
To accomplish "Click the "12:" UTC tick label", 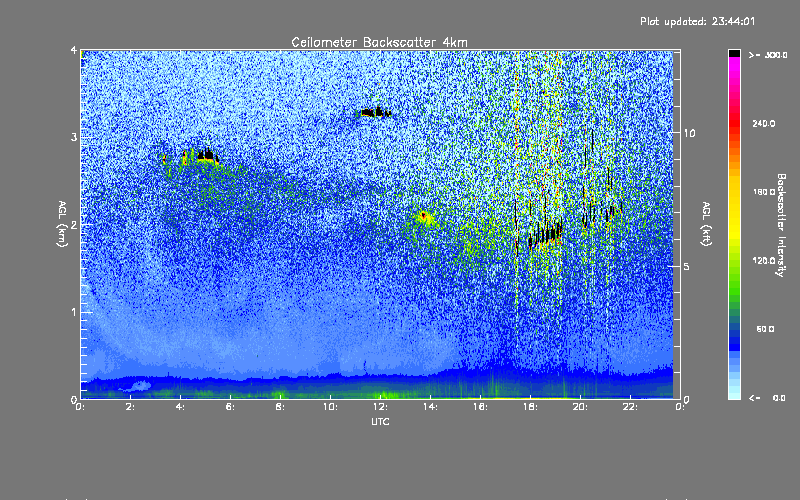I will click(x=380, y=407).
